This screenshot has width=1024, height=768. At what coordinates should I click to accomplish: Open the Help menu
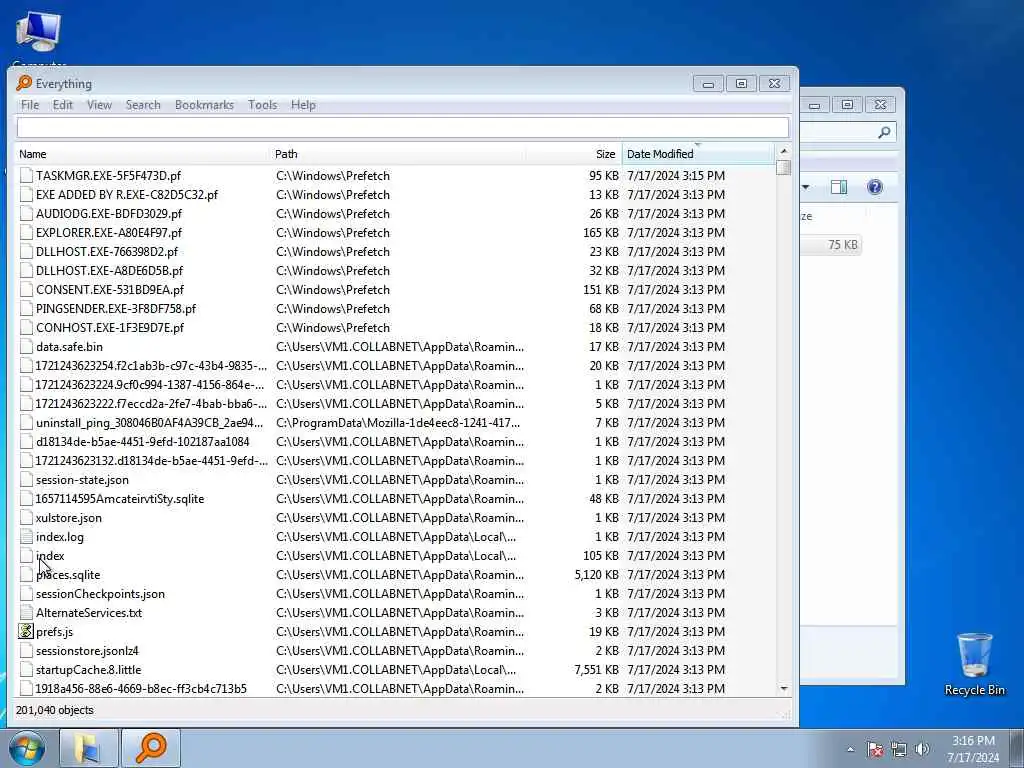[303, 105]
